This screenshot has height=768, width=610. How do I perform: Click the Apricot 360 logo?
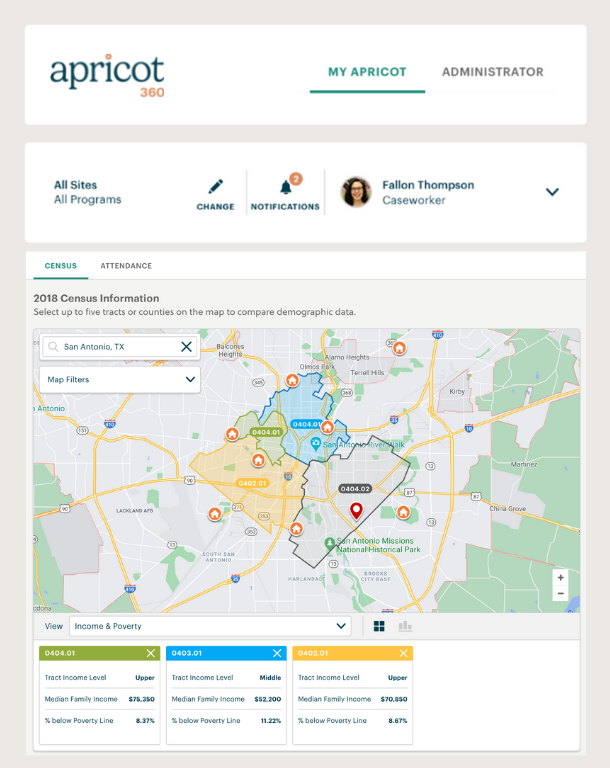[107, 75]
